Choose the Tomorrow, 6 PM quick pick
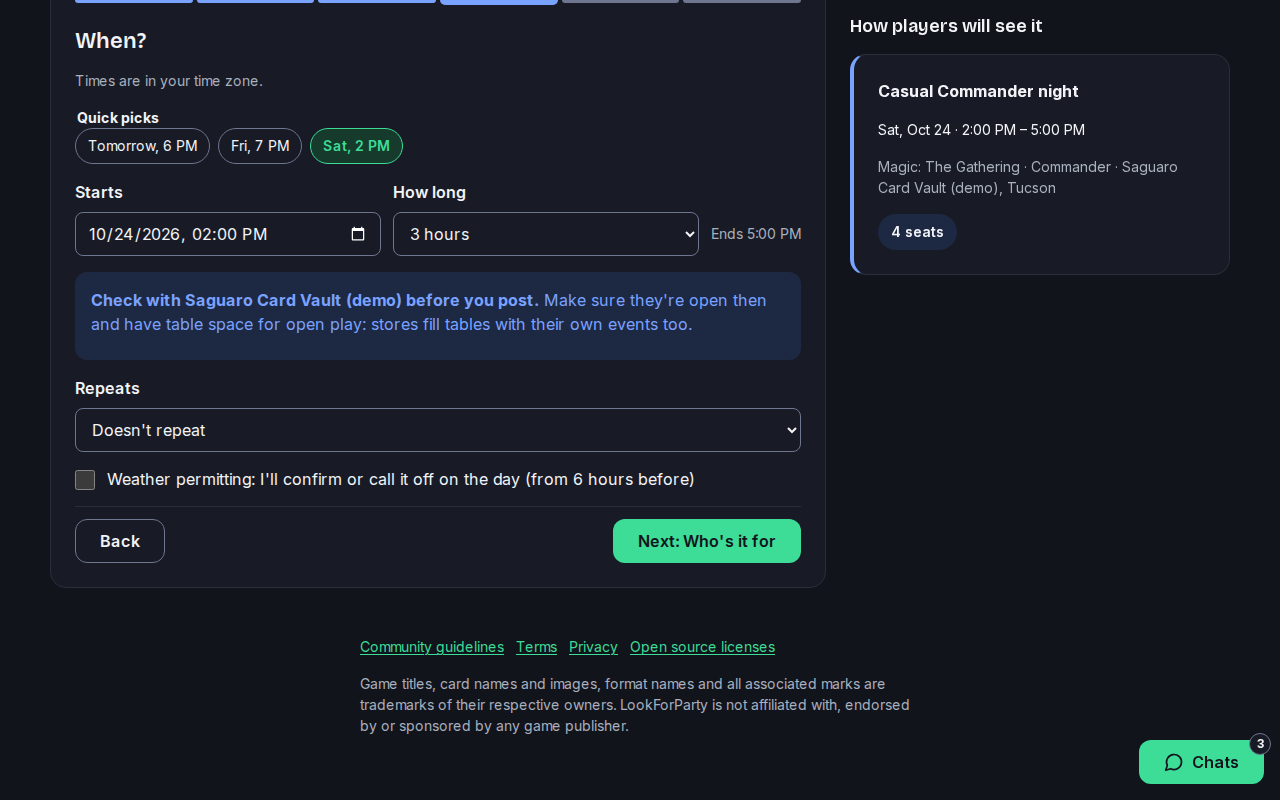 [142, 146]
